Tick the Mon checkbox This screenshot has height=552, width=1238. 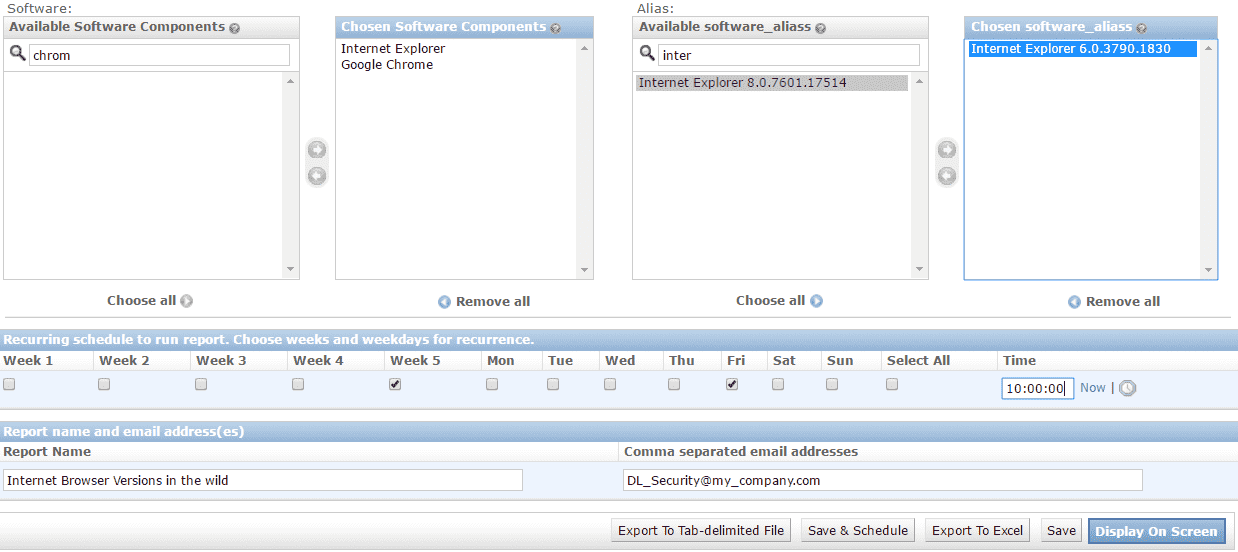[492, 384]
